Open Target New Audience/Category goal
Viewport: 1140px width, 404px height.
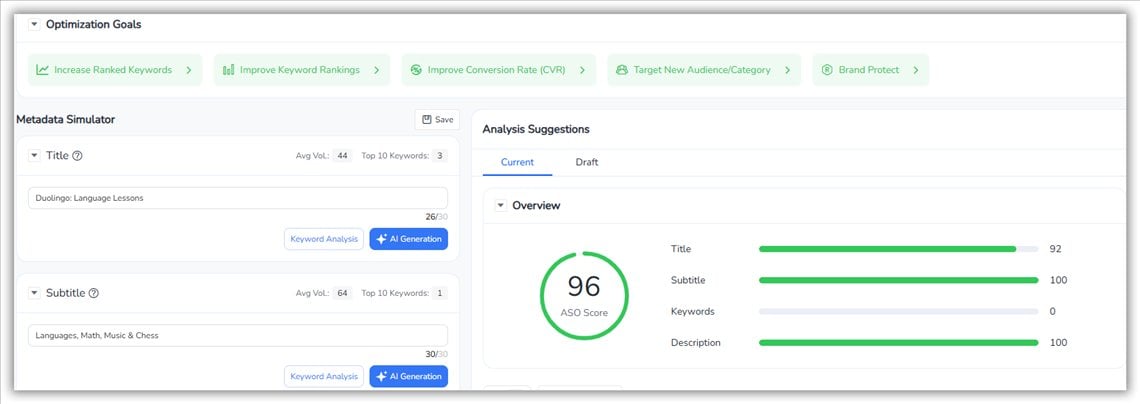click(704, 70)
